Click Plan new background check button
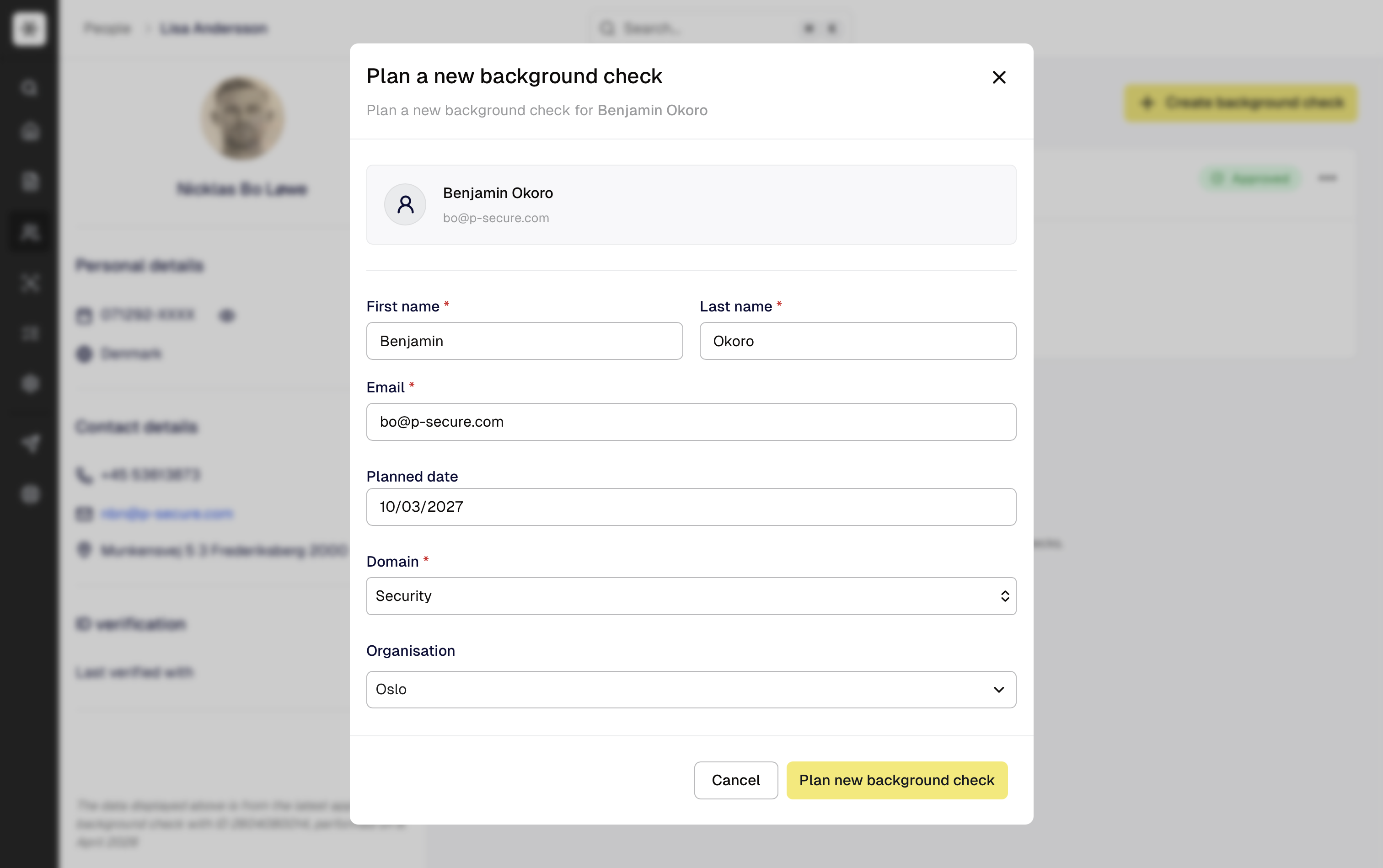Viewport: 1383px width, 868px height. tap(896, 780)
